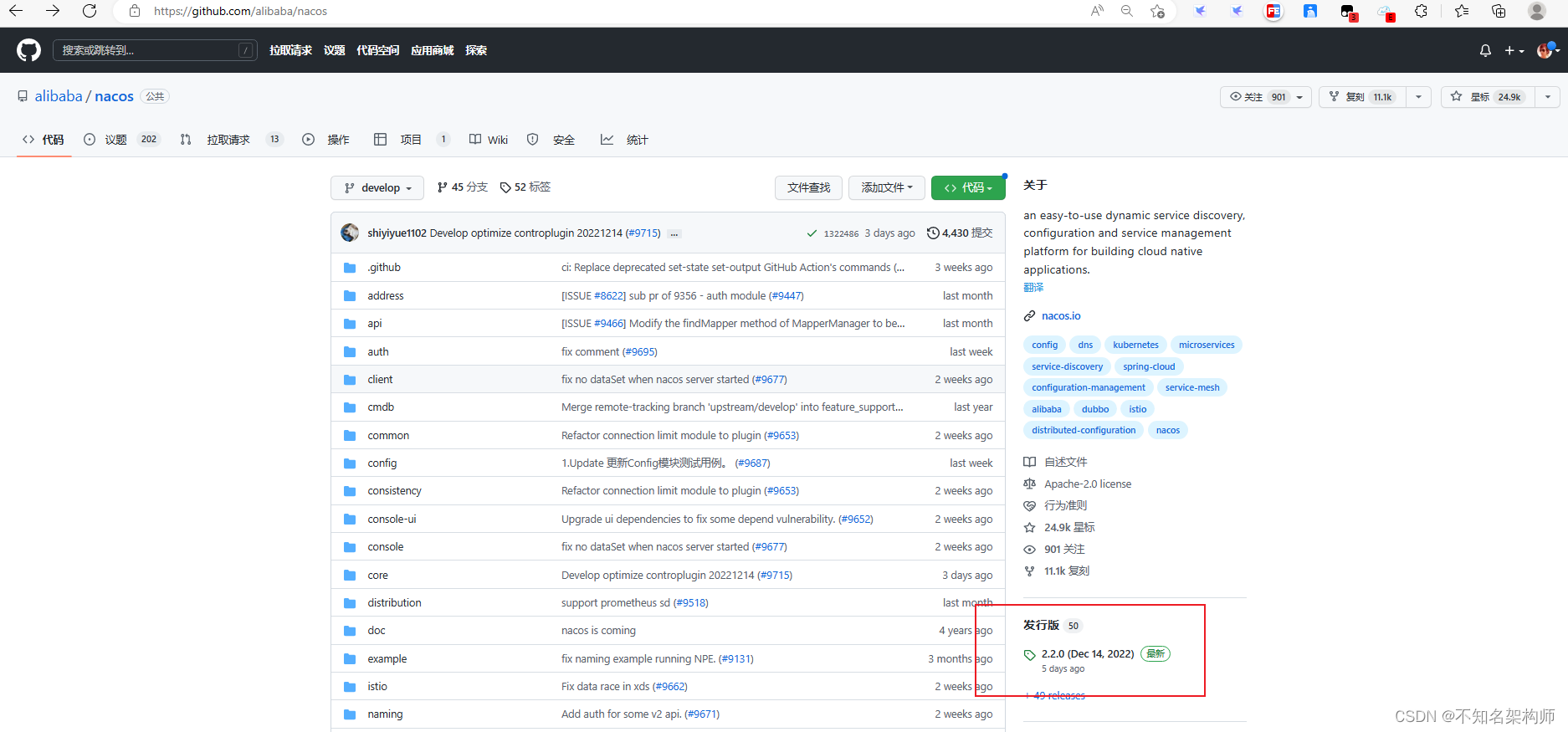Reload the page with the refresh icon
Image resolution: width=1568 pixels, height=732 pixels.
point(90,11)
